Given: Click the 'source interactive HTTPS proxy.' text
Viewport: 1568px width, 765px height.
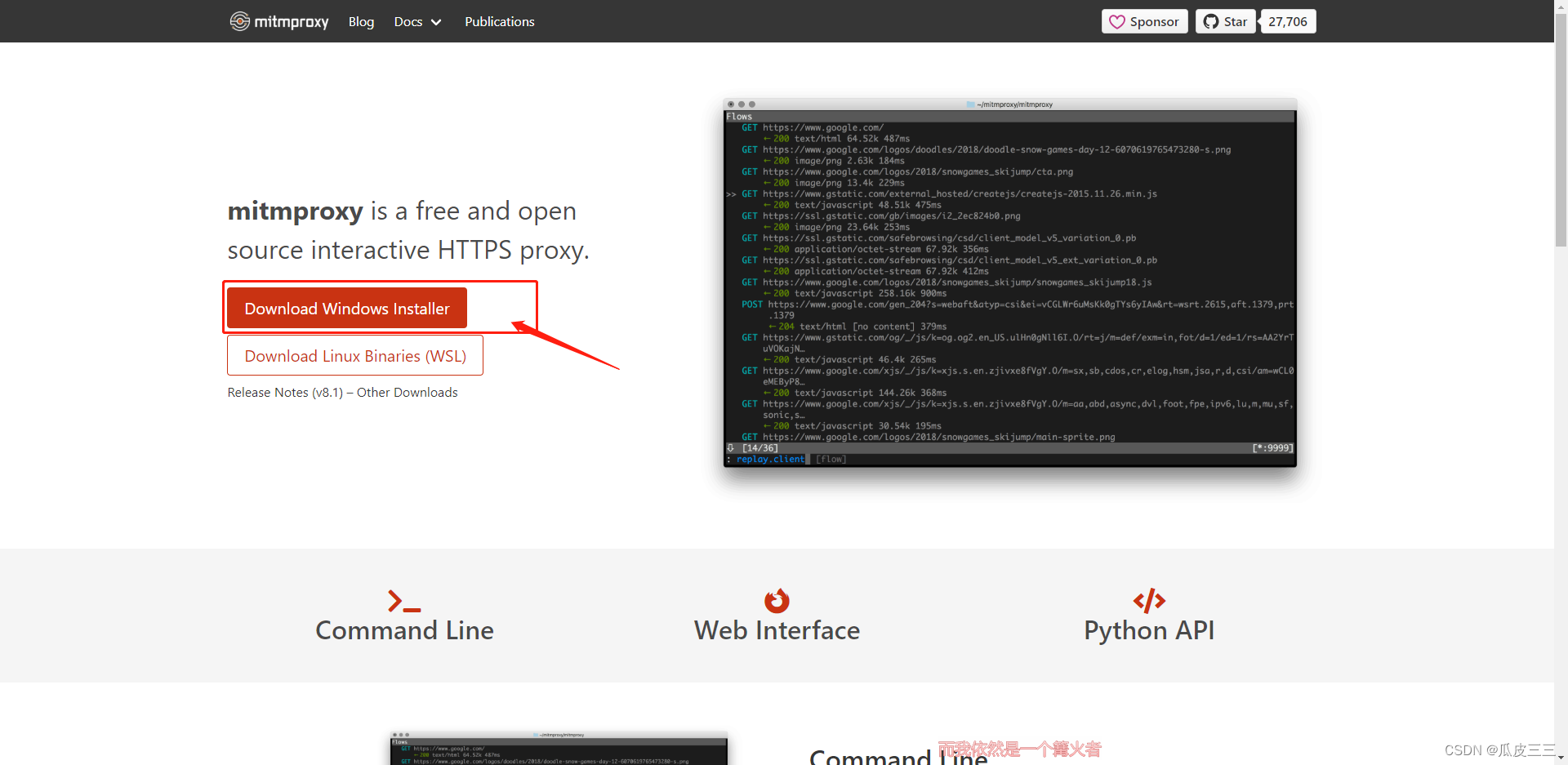Looking at the screenshot, I should (x=408, y=250).
